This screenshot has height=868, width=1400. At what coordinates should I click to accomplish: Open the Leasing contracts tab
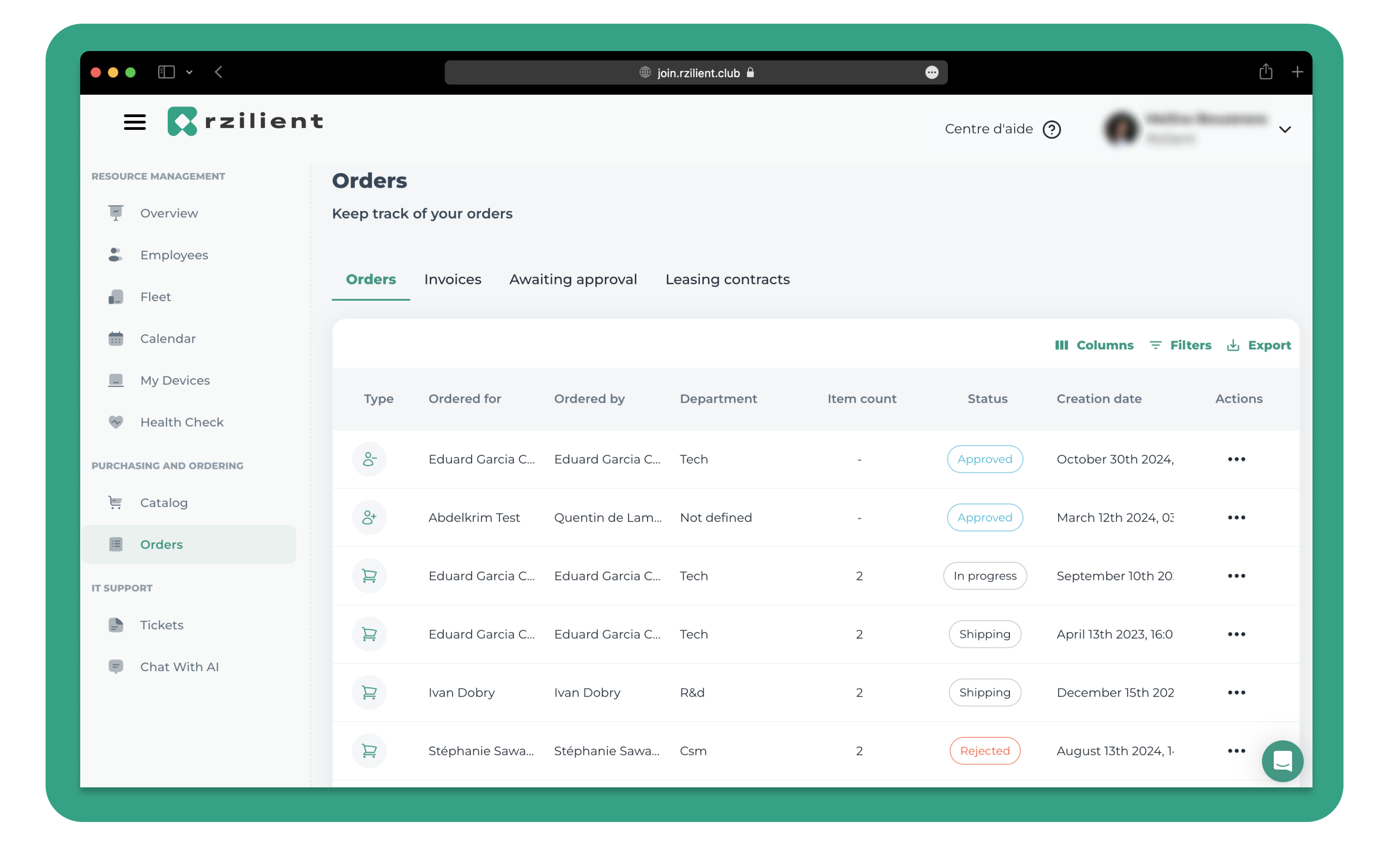[x=727, y=280]
